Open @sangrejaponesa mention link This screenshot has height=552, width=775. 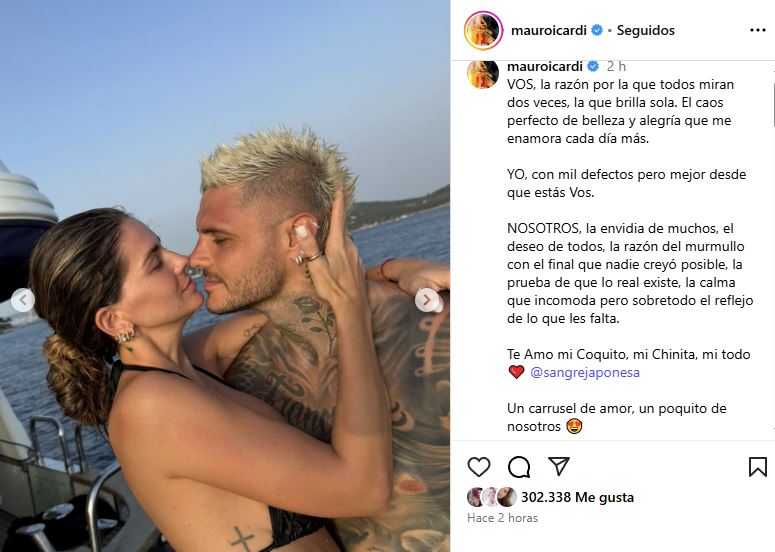click(x=585, y=372)
